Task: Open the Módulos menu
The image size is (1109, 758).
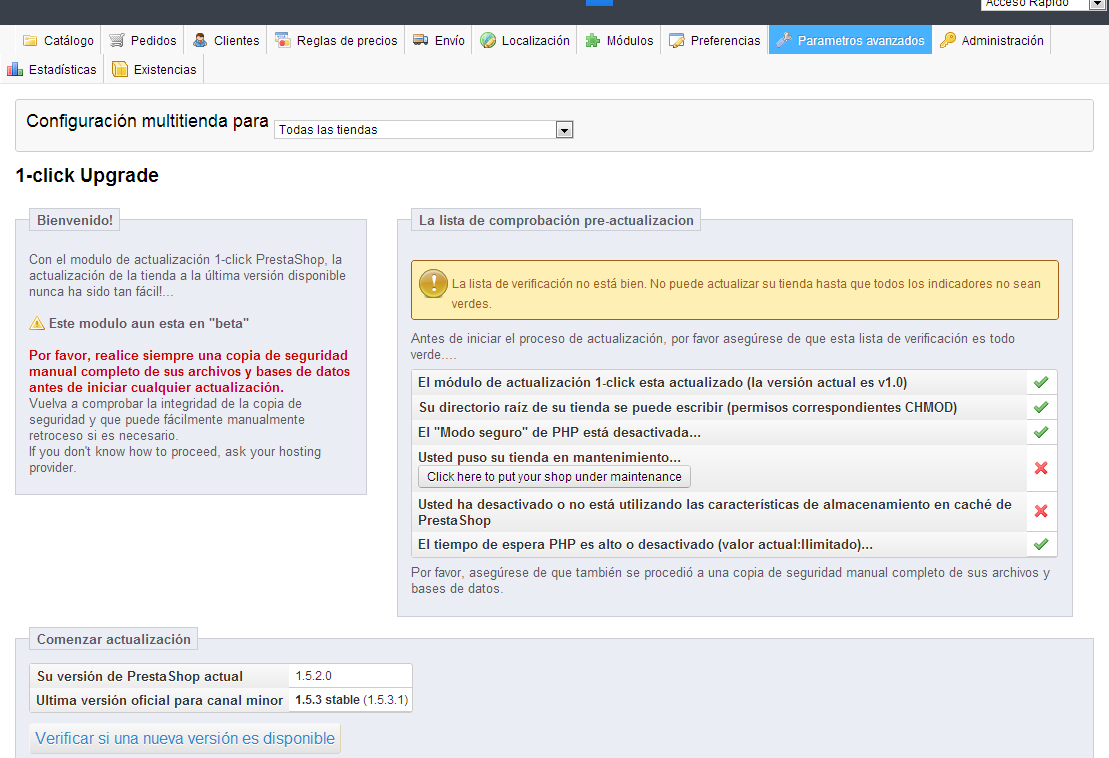Action: (619, 40)
